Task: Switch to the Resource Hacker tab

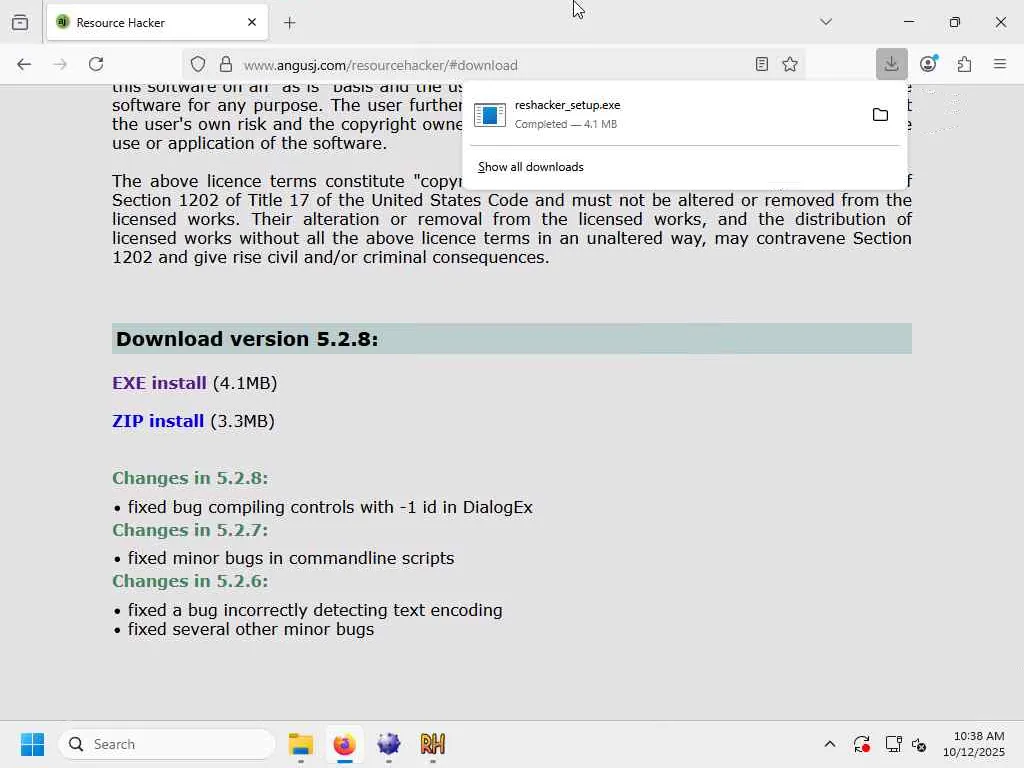Action: pyautogui.click(x=157, y=22)
